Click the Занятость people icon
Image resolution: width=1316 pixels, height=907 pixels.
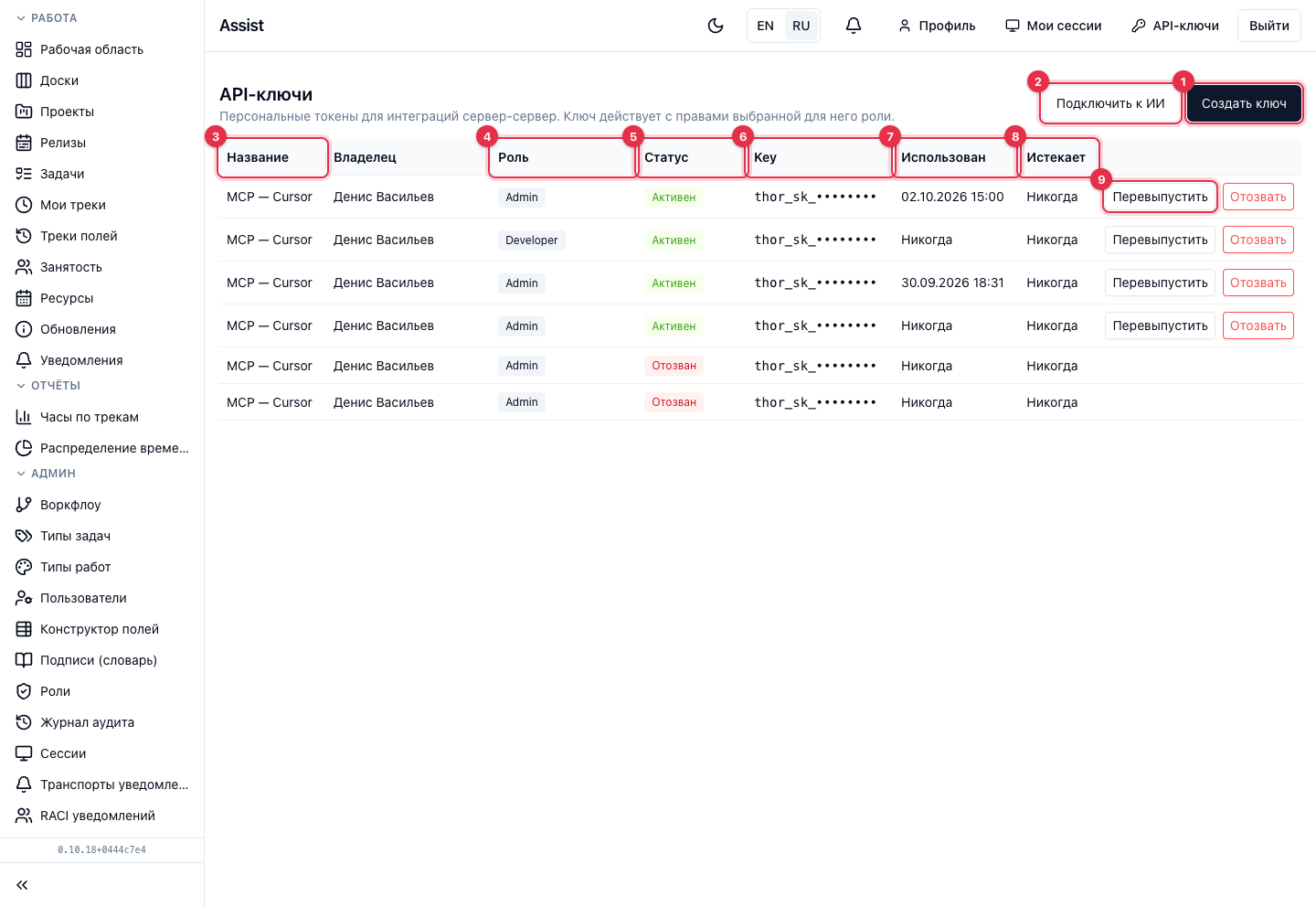coord(24,267)
